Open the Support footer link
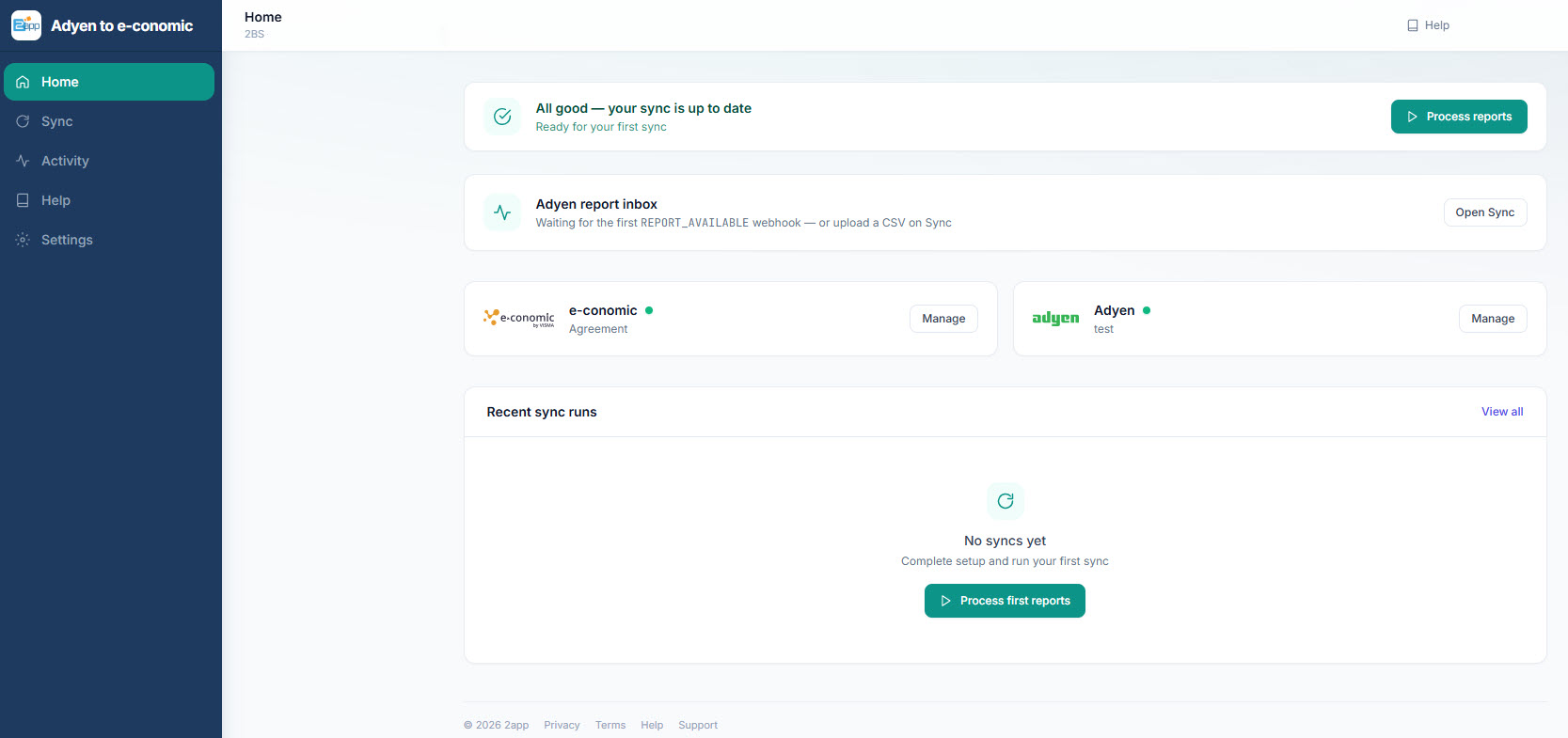 coord(698,725)
